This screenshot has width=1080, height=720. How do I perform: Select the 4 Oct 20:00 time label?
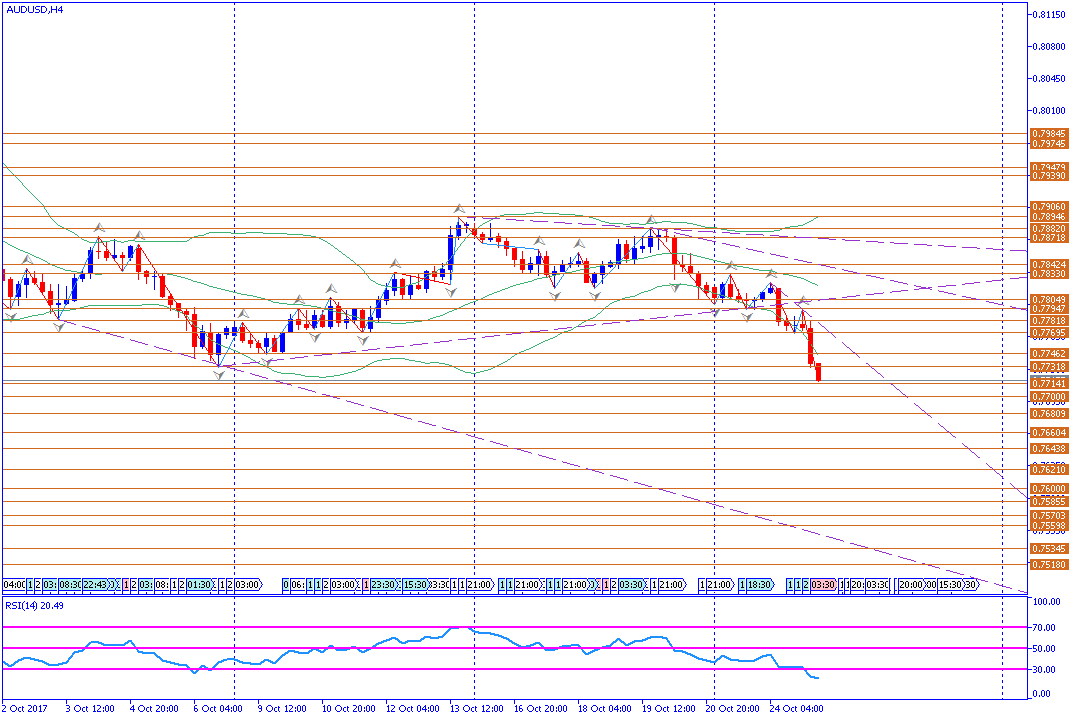click(154, 709)
